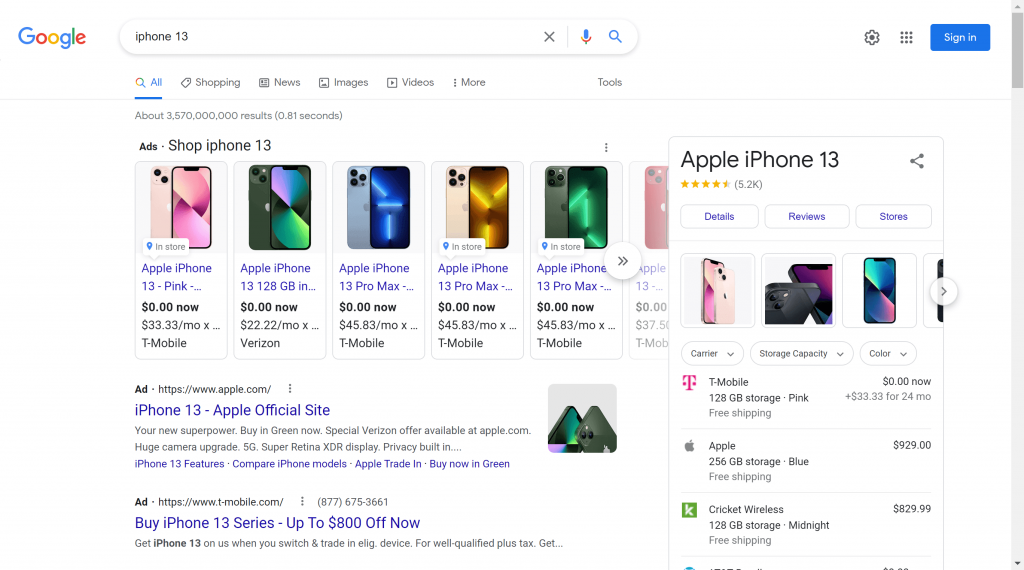Switch to the Shopping tab

pos(210,82)
